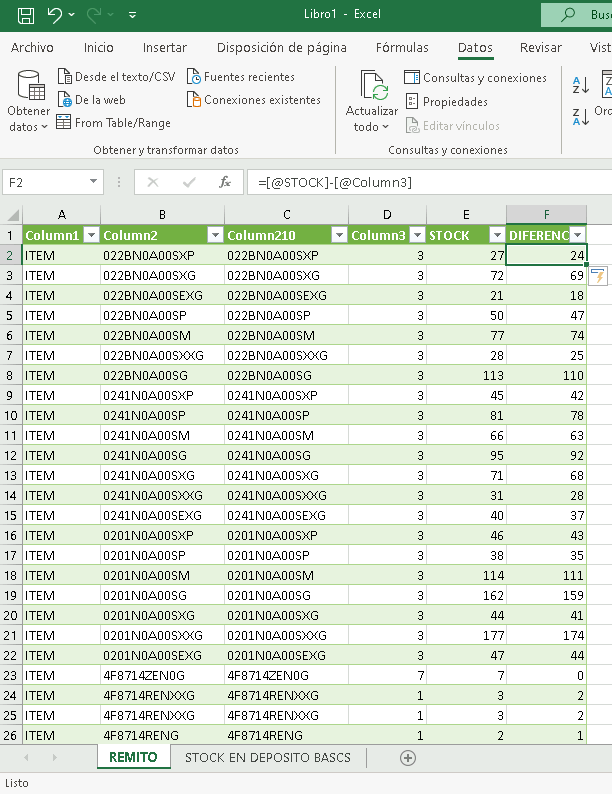This screenshot has width=612, height=794.
Task: Switch to STOCK EN DEPOSITO BASCS sheet
Action: (267, 758)
